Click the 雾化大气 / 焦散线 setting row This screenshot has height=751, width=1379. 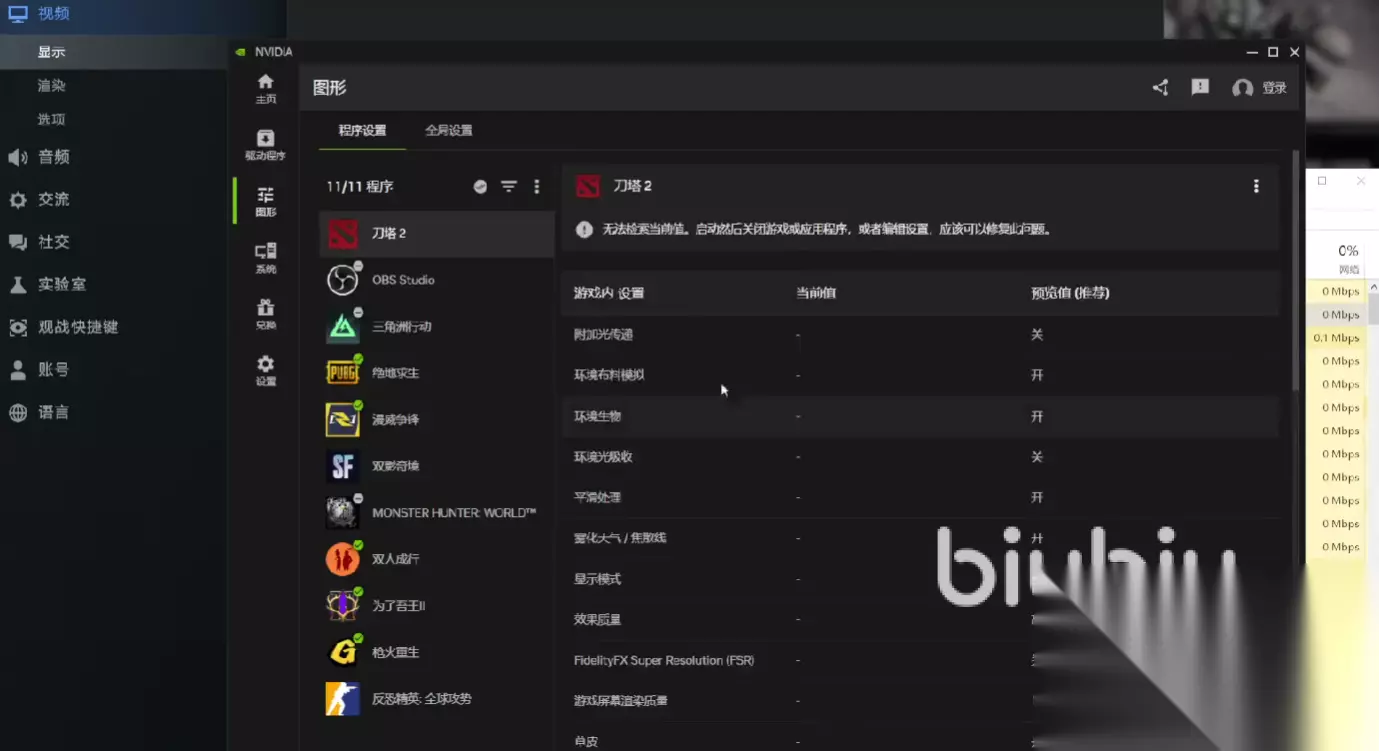click(920, 538)
